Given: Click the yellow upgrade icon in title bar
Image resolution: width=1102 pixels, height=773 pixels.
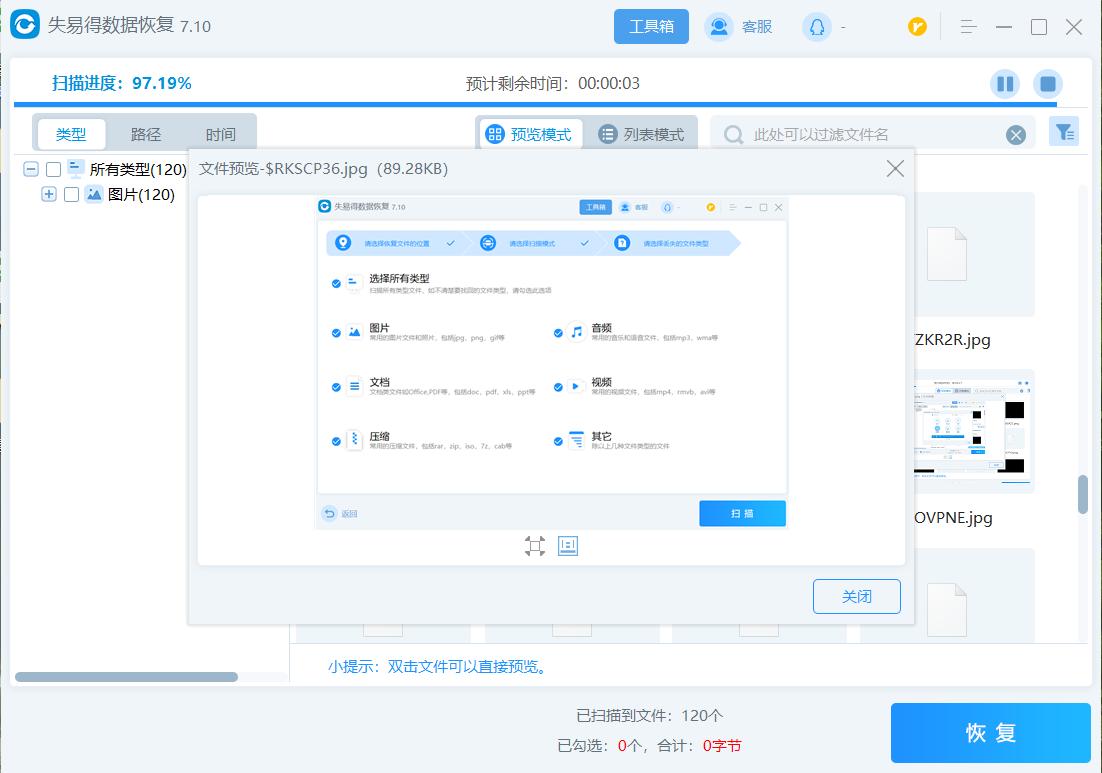Looking at the screenshot, I should tap(917, 26).
